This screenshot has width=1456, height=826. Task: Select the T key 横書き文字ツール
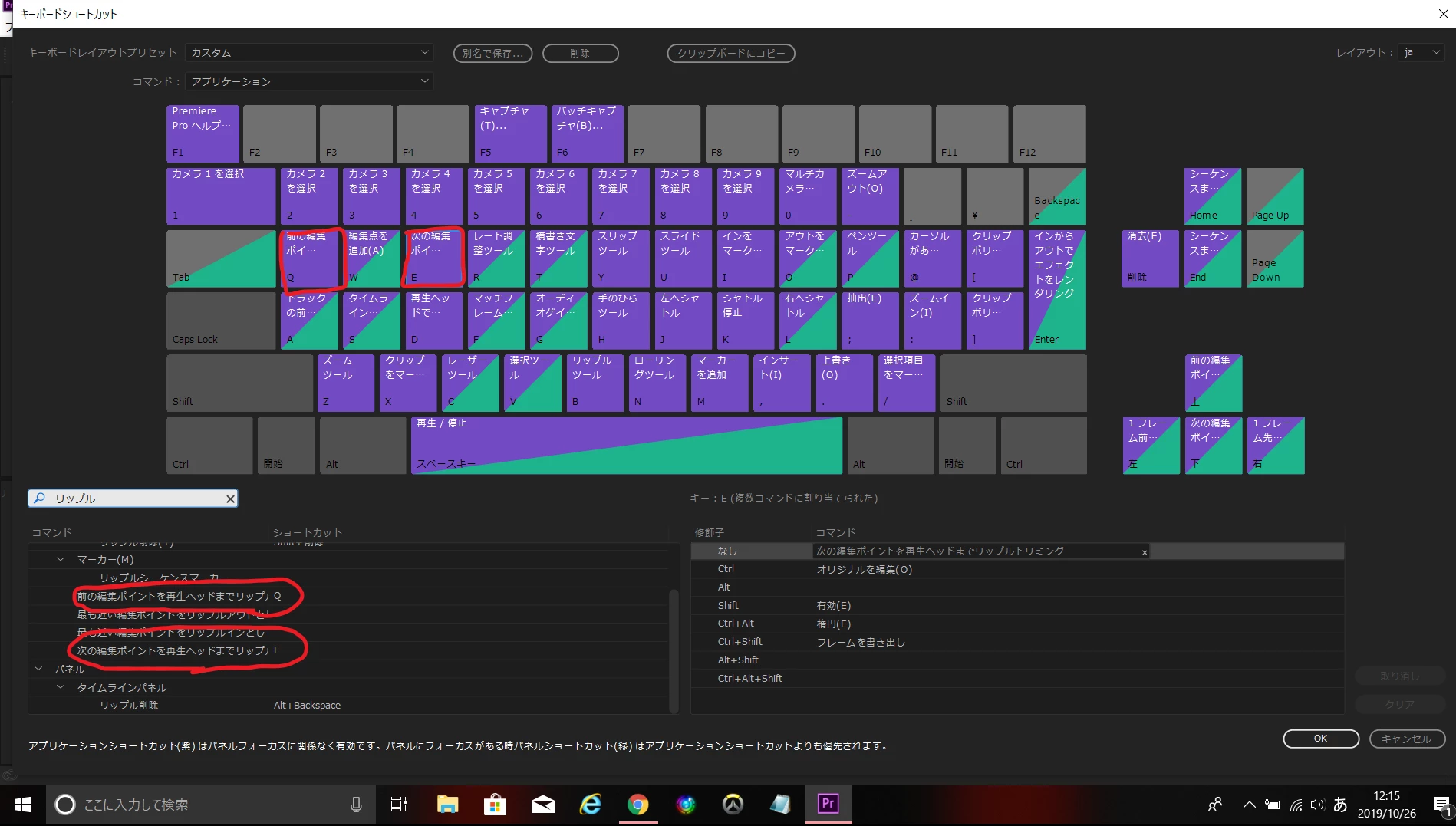(558, 258)
